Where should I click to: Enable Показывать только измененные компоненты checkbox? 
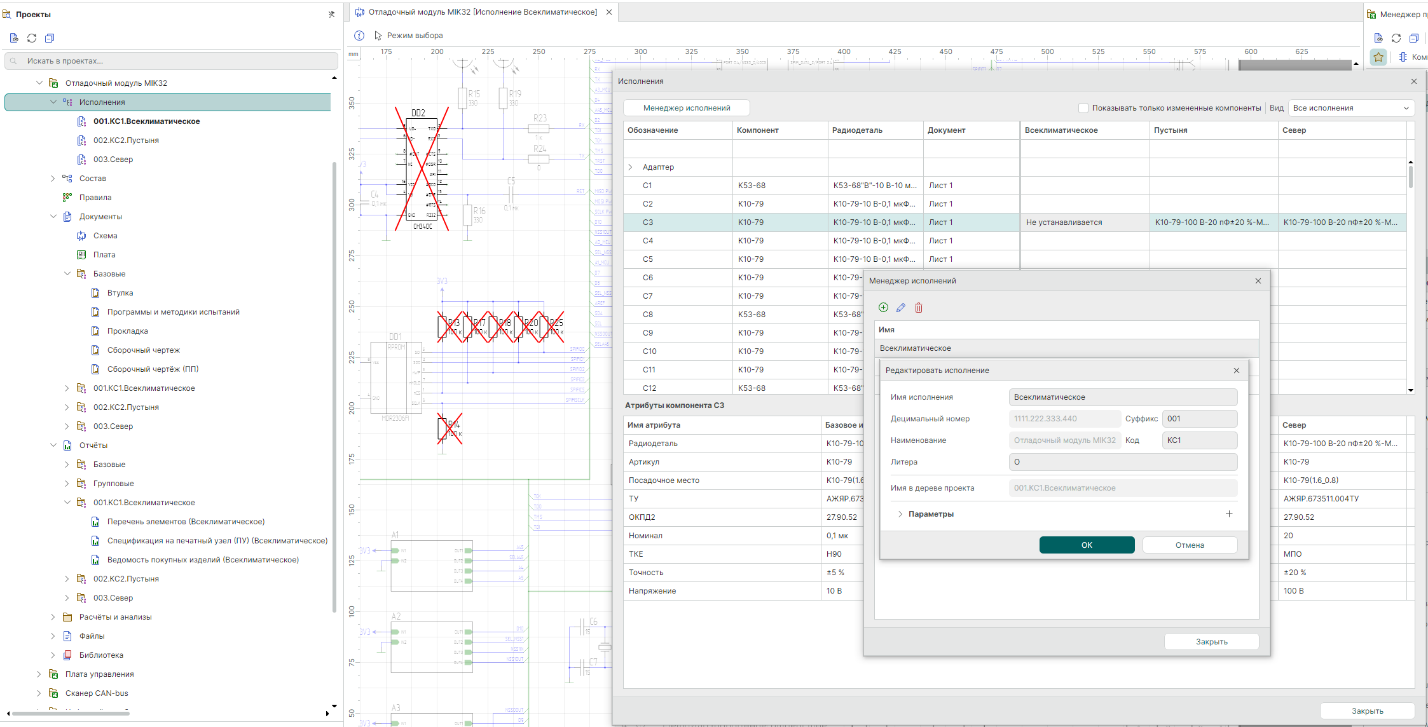point(1083,108)
